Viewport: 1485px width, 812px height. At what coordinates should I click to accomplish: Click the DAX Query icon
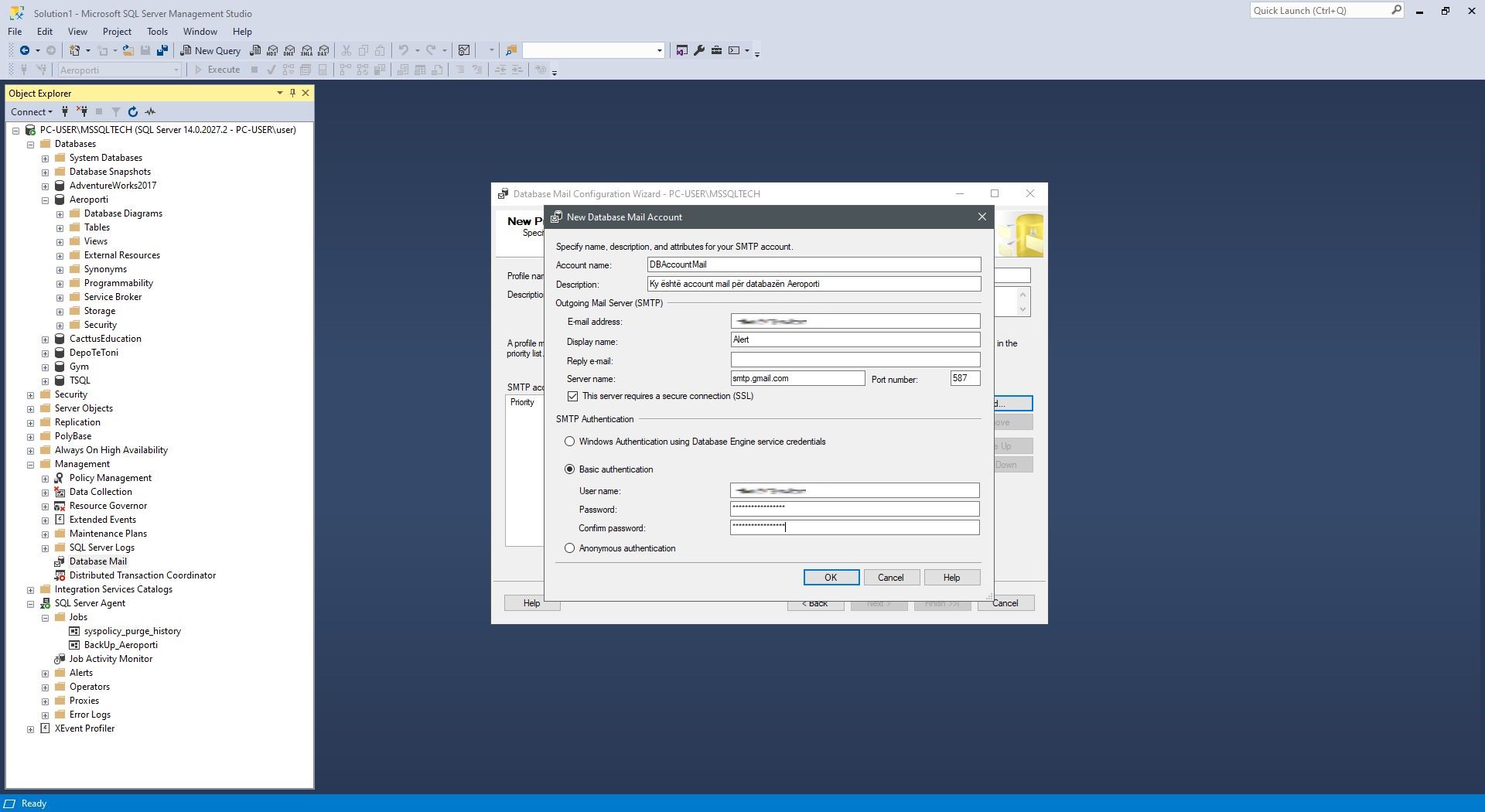tap(323, 50)
